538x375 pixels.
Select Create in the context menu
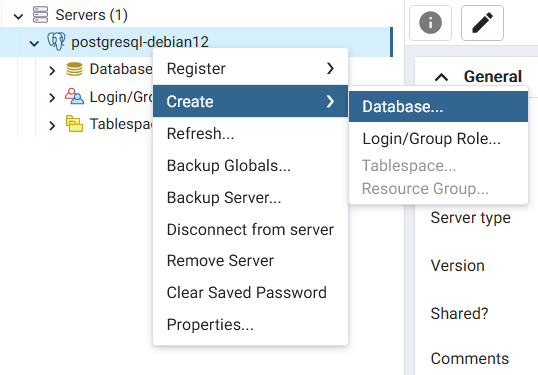(250, 101)
